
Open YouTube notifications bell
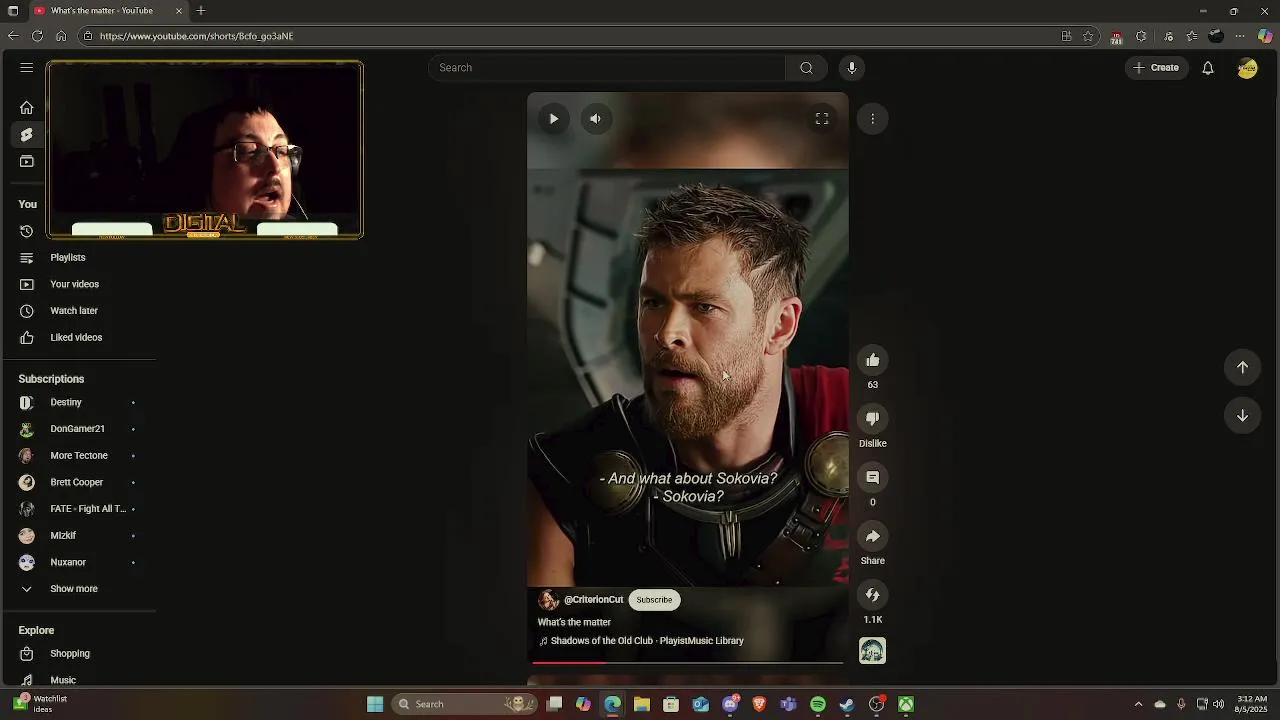(x=1208, y=68)
